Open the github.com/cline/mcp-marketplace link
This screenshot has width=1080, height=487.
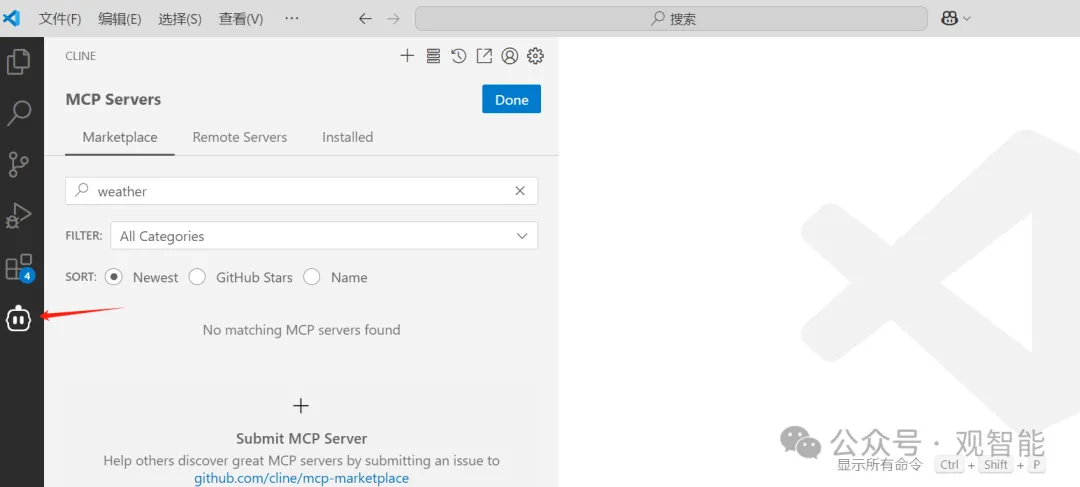point(302,477)
